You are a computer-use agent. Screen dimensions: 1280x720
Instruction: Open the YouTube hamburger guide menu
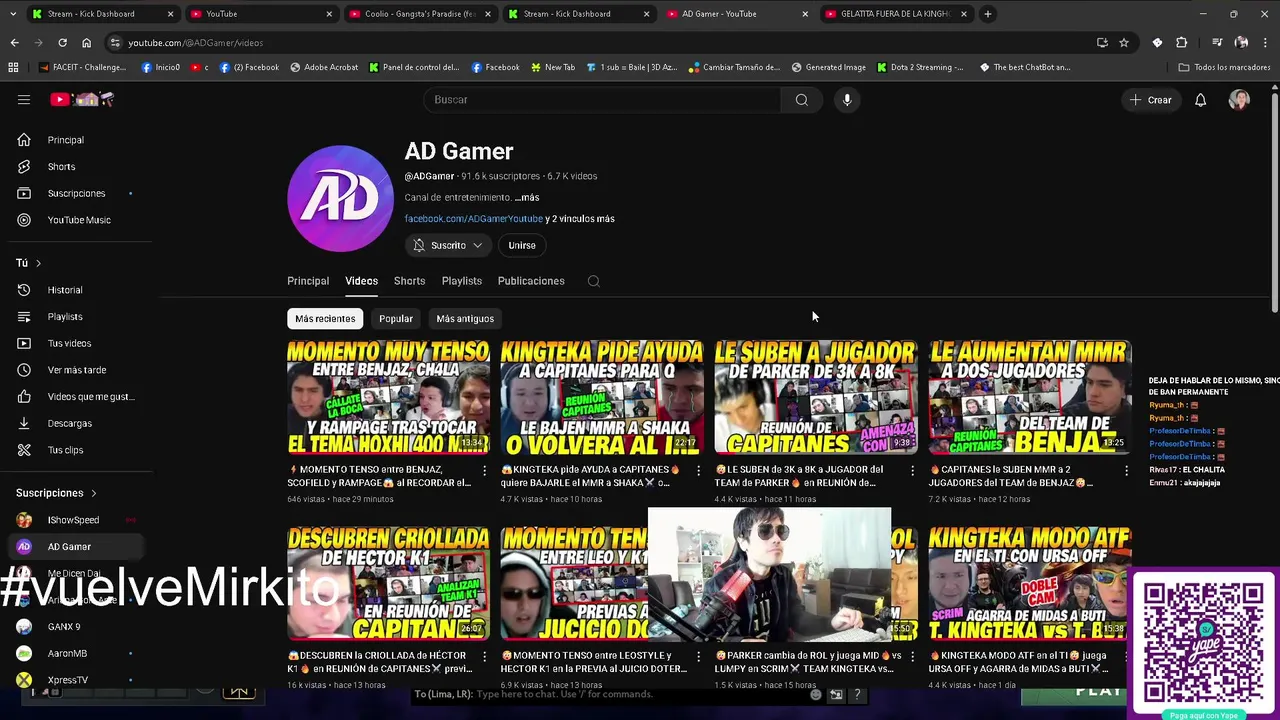[24, 100]
